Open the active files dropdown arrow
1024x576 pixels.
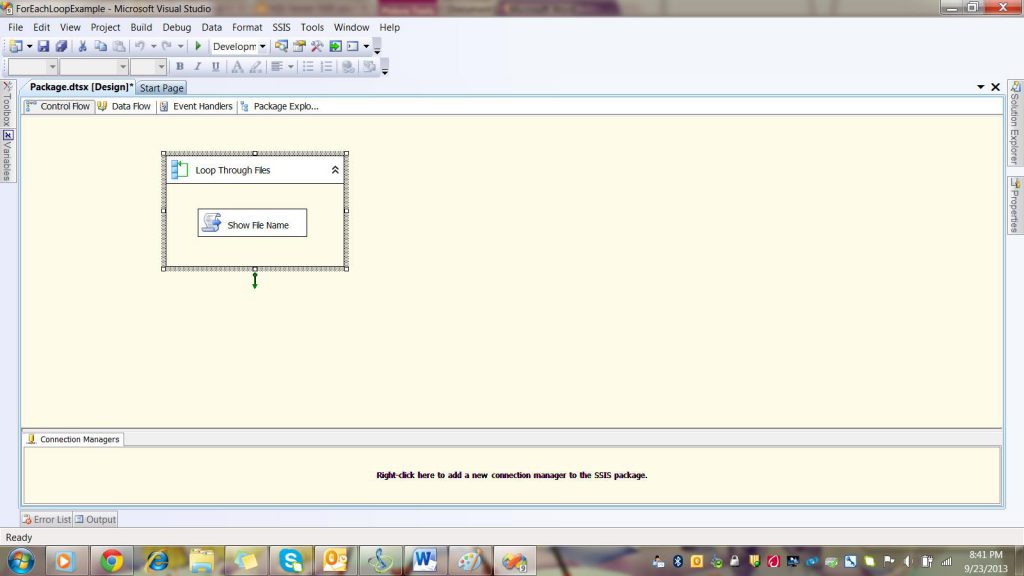[981, 87]
